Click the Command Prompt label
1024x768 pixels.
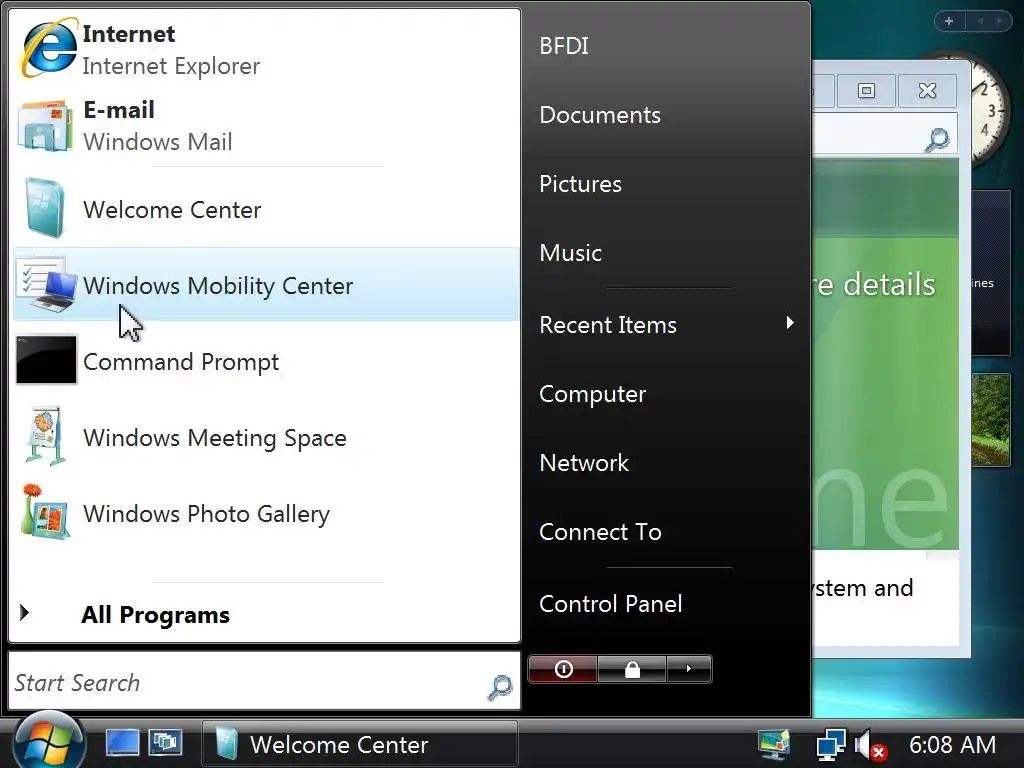181,362
